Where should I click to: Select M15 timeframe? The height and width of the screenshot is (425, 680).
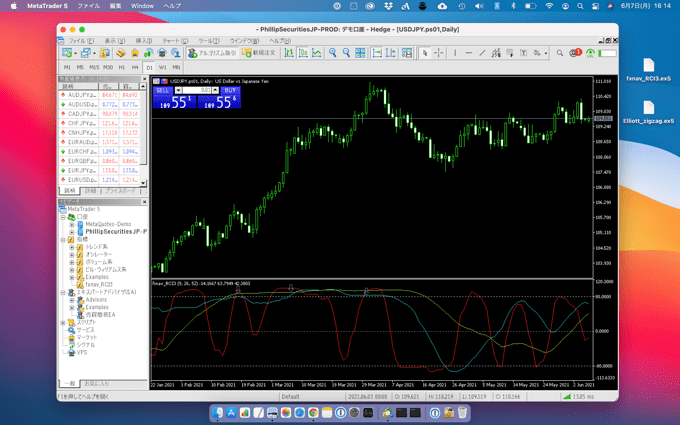point(94,67)
